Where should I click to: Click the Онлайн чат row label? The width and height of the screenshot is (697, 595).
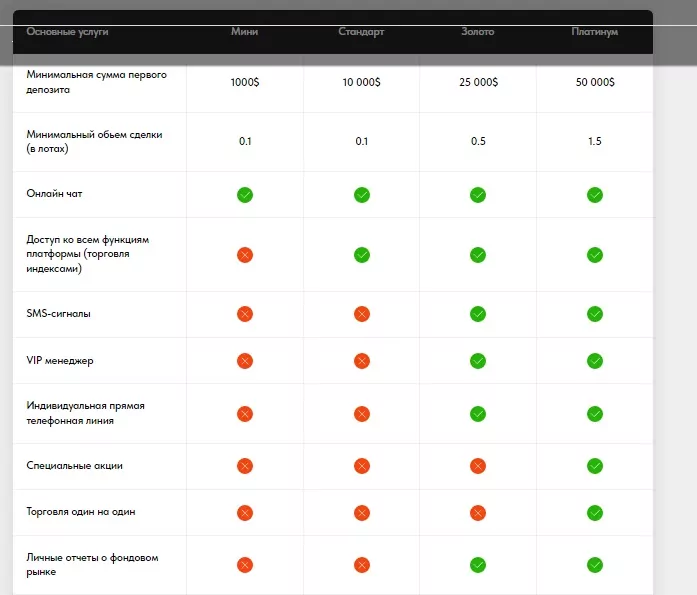[54, 194]
